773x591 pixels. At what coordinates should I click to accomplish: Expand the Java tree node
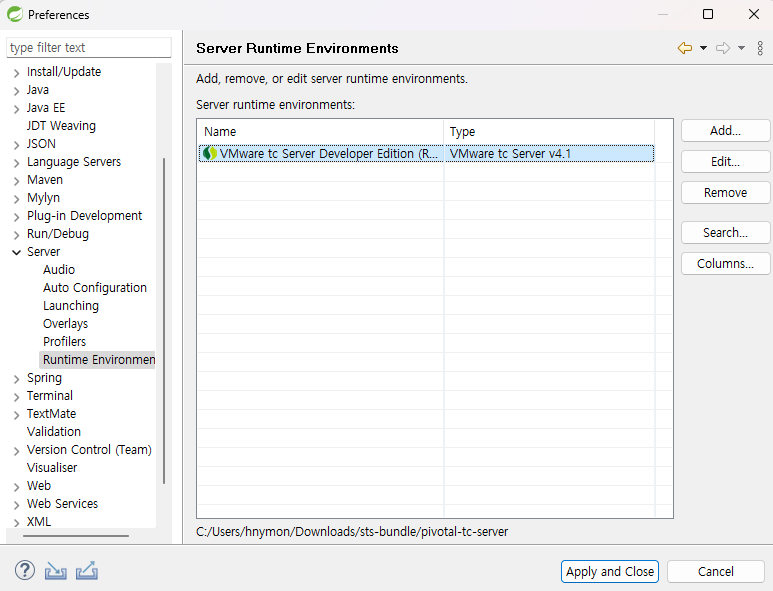[16, 91]
